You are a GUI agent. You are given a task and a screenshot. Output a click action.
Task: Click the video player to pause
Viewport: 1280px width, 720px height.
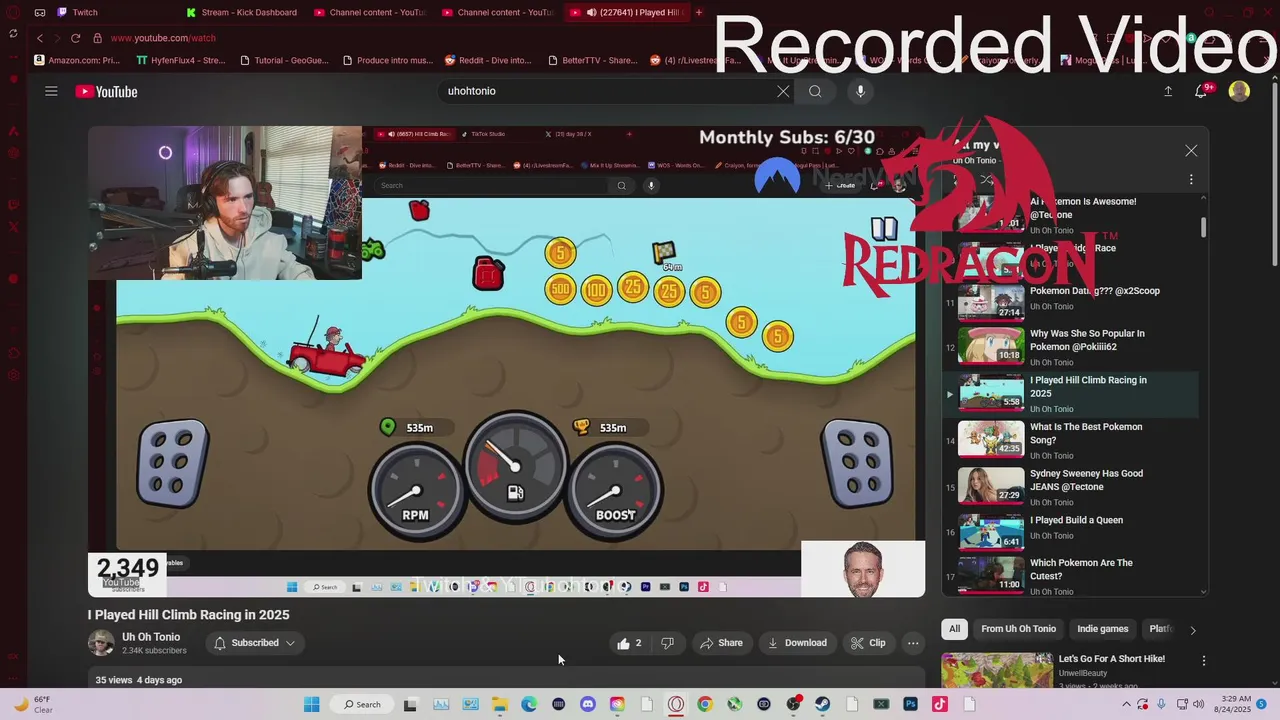[x=506, y=361]
